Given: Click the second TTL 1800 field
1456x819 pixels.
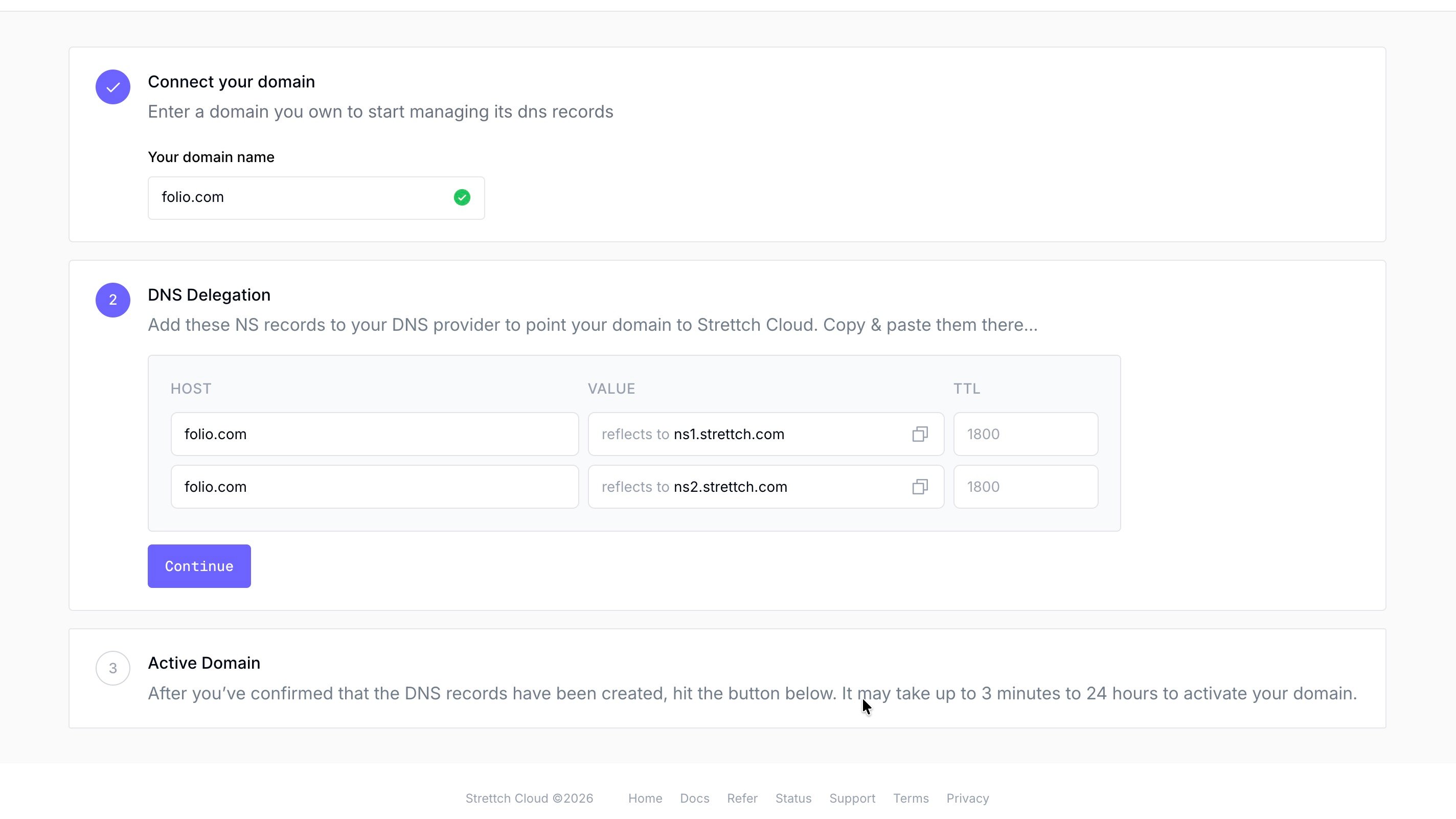Looking at the screenshot, I should pos(1026,487).
